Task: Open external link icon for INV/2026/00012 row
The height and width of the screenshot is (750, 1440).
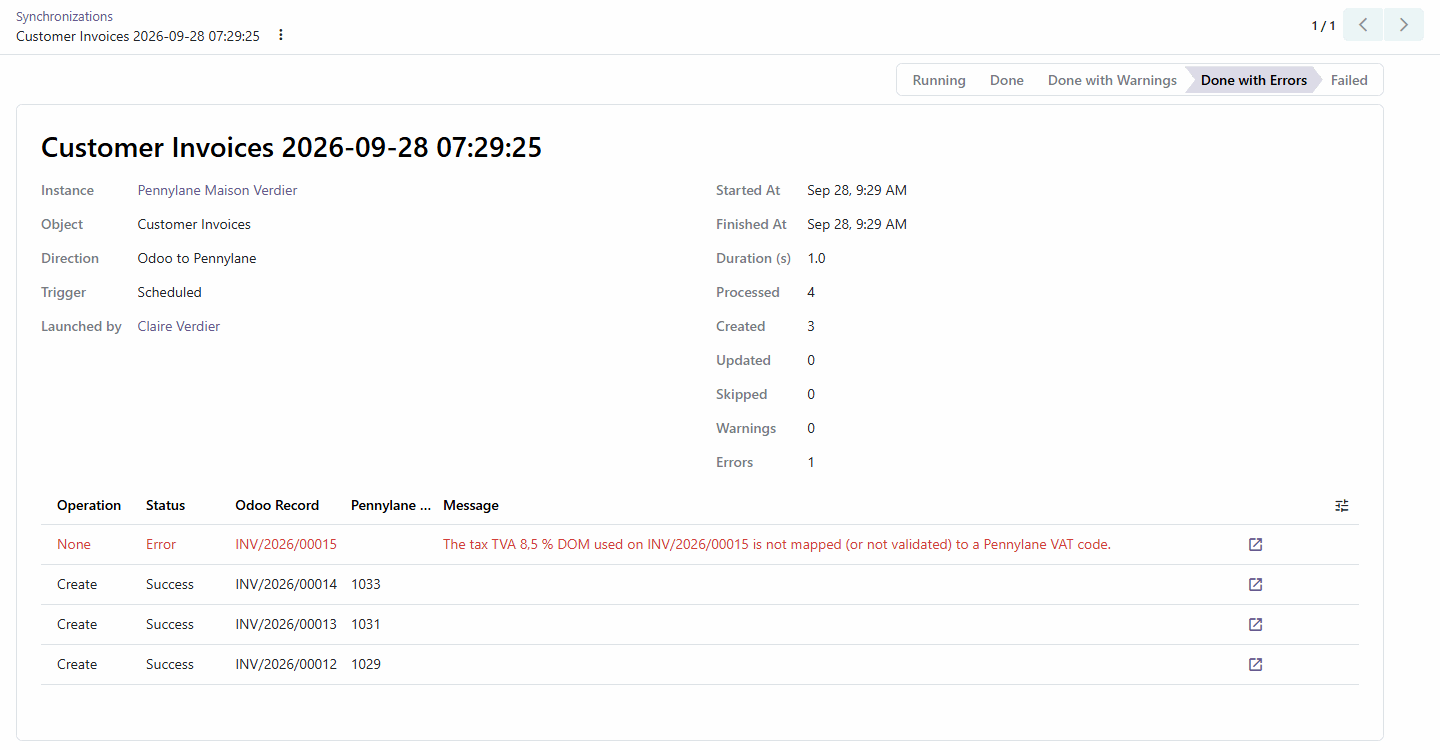Action: tap(1256, 665)
